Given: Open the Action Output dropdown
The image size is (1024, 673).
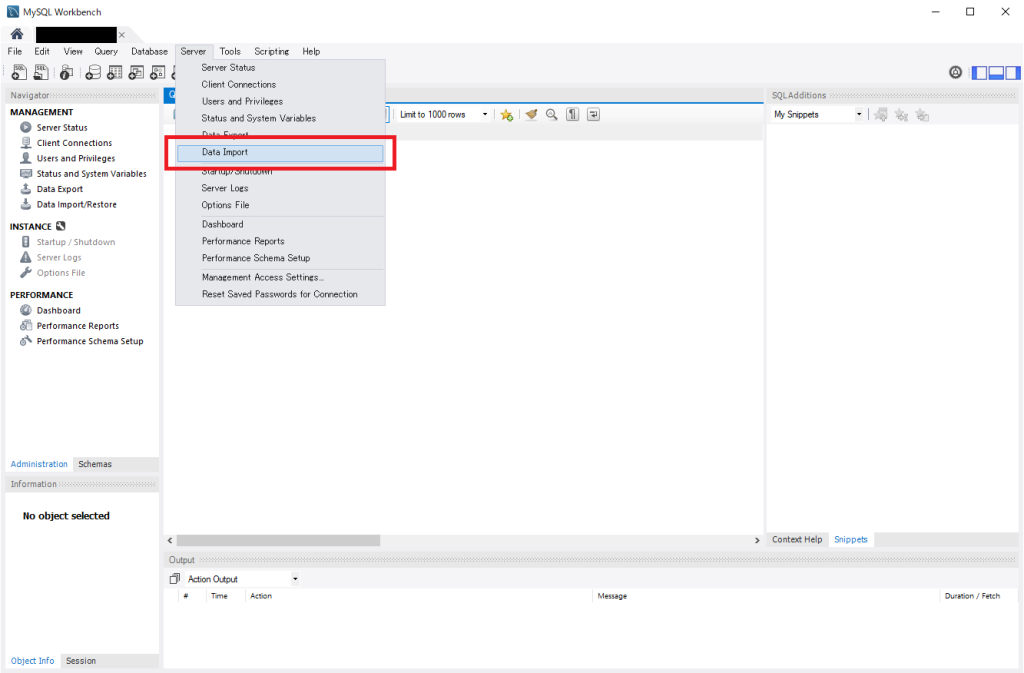Looking at the screenshot, I should click(294, 578).
